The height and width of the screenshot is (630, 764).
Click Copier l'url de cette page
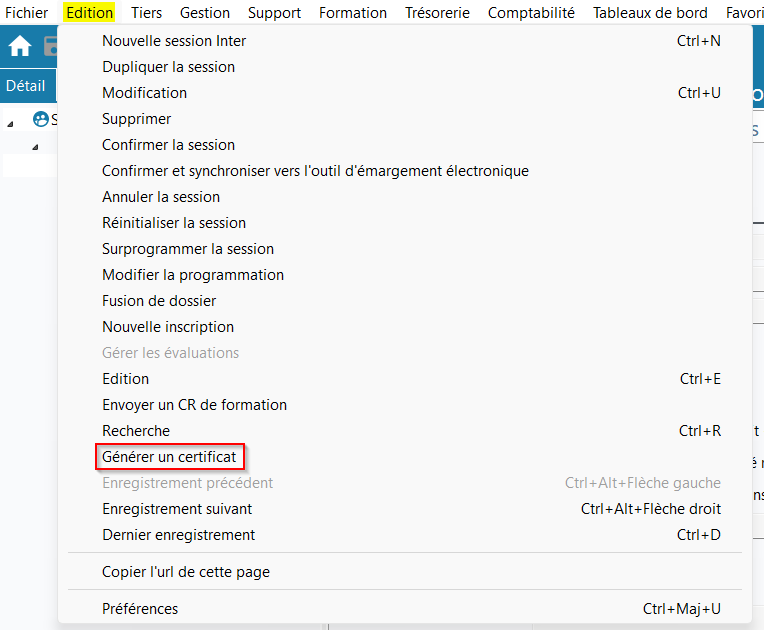tap(185, 572)
